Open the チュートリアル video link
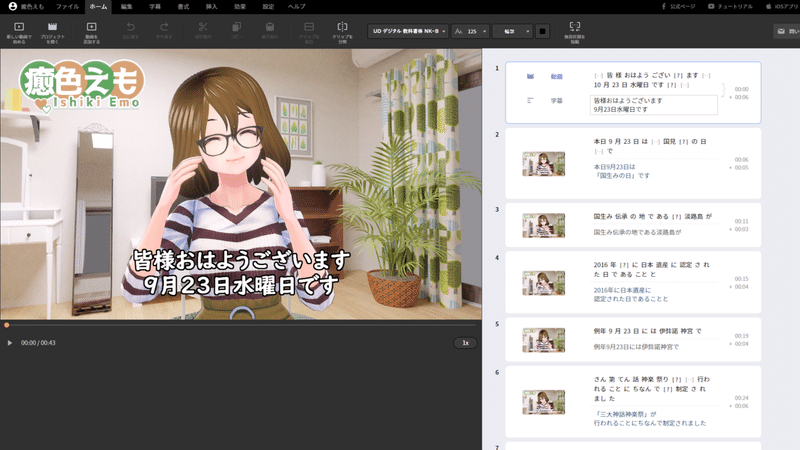The height and width of the screenshot is (450, 800). (x=730, y=7)
